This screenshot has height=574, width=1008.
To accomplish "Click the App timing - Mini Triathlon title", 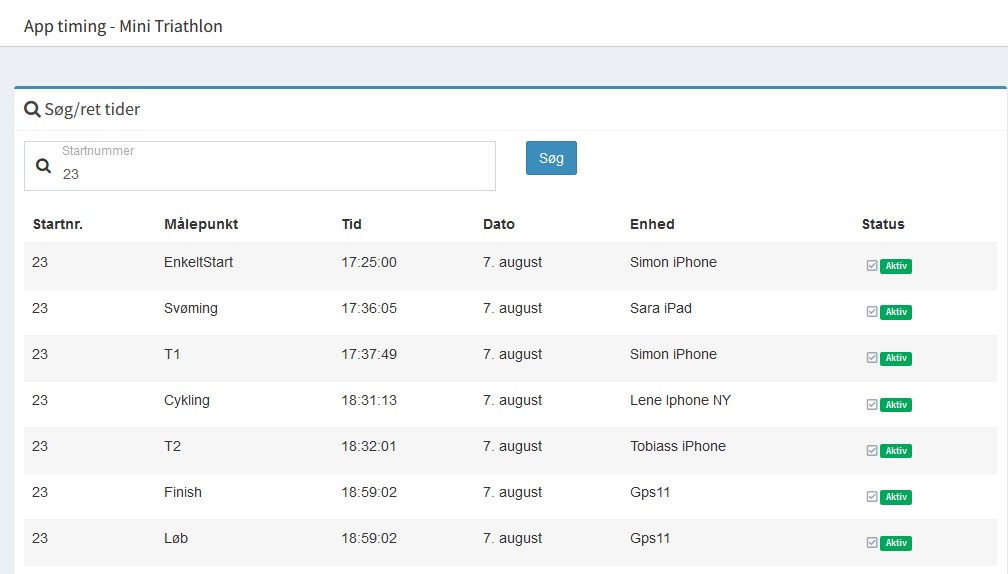I will click(x=123, y=26).
